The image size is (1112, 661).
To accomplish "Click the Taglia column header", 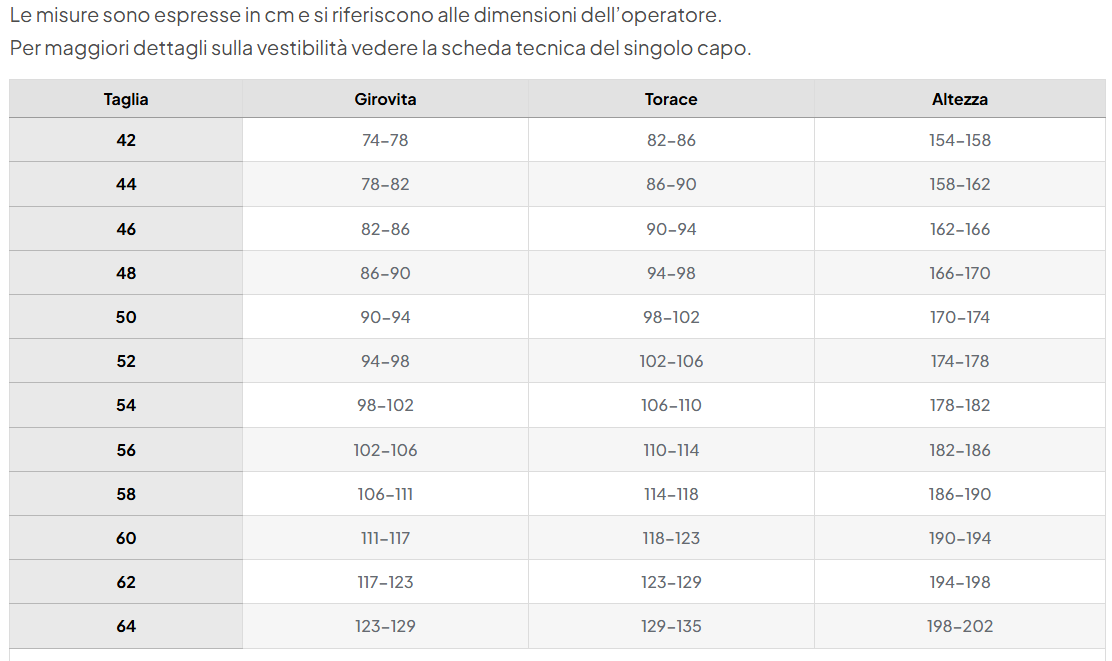I will [126, 99].
